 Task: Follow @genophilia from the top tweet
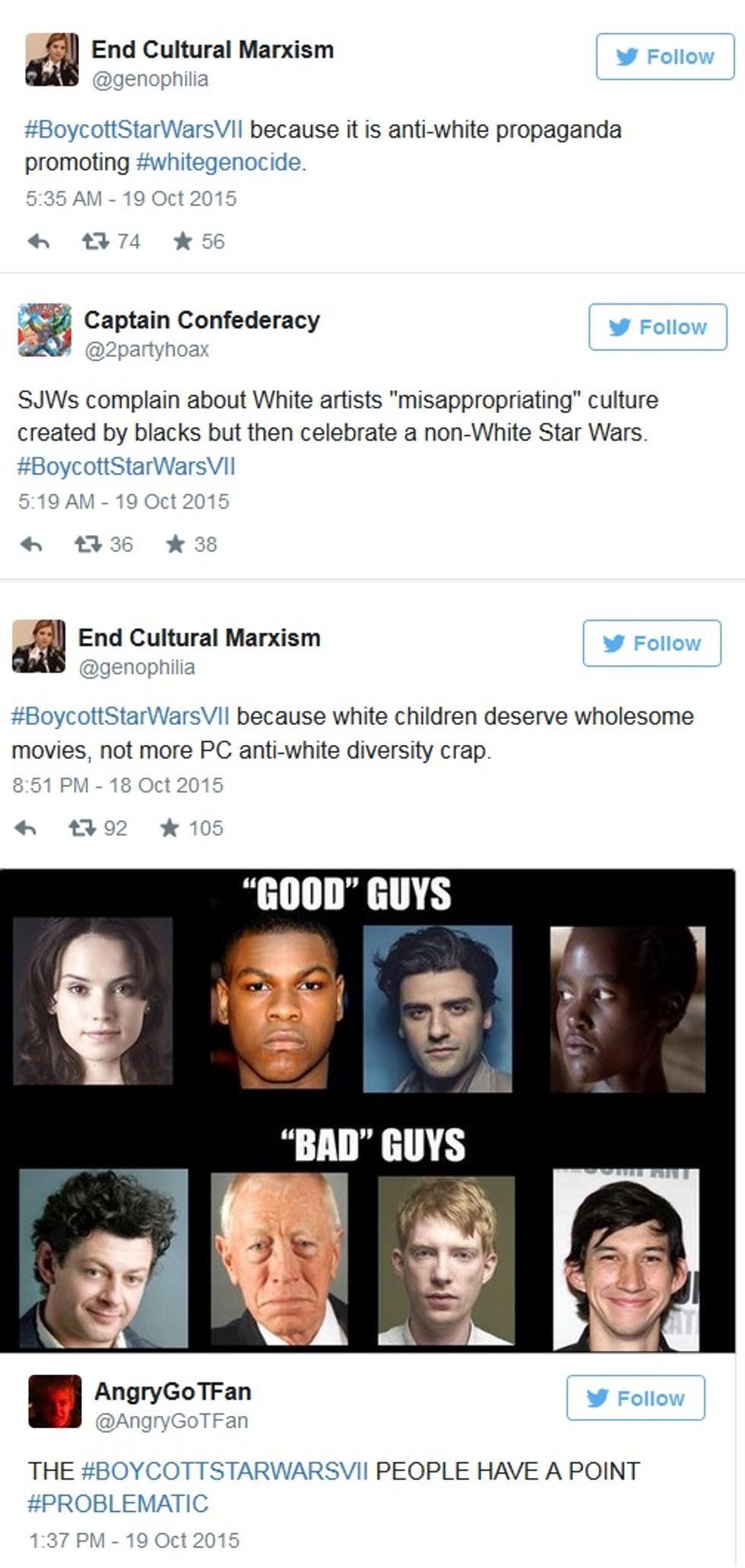tap(665, 56)
